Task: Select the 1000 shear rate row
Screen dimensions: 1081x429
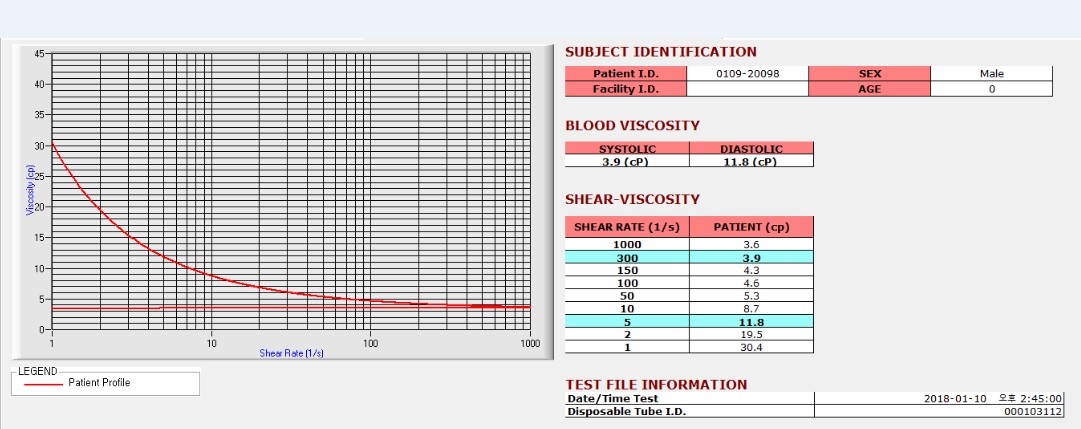Action: pyautogui.click(x=689, y=245)
